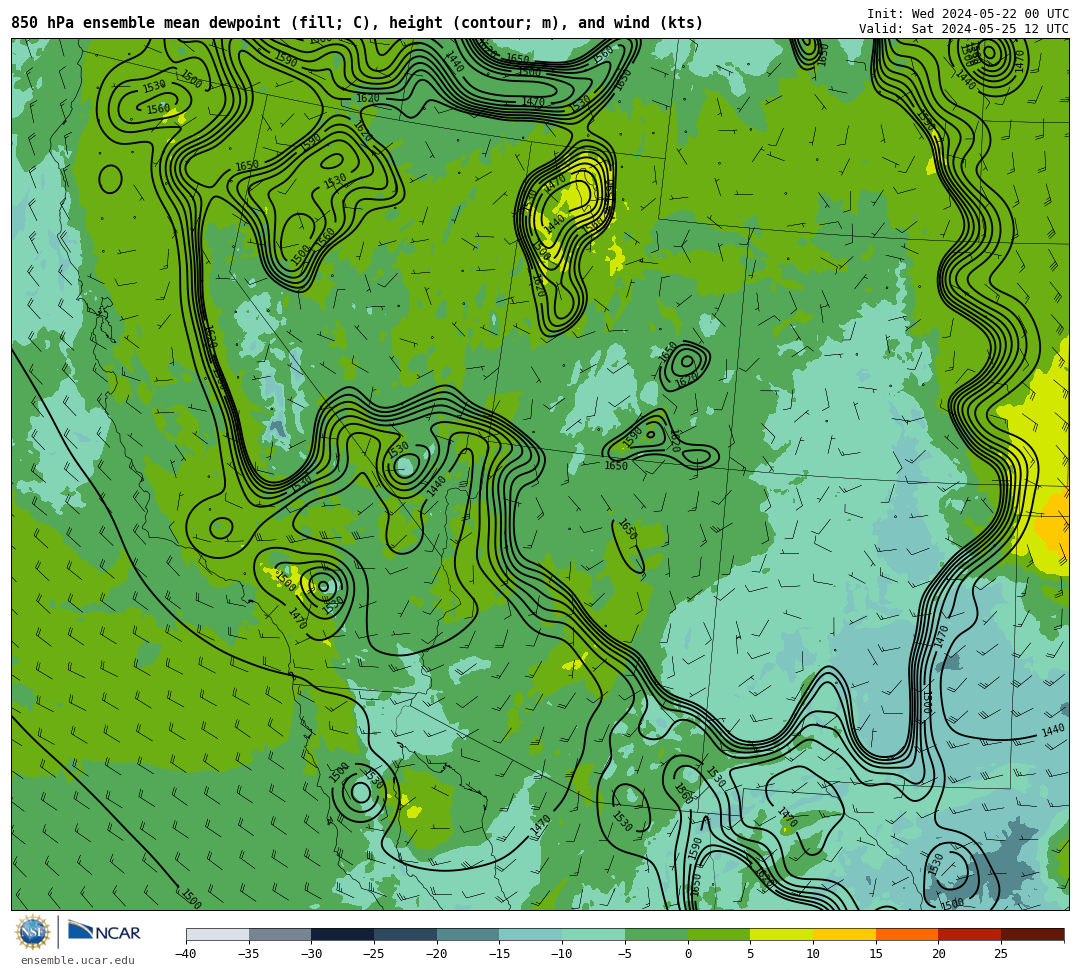Click the map title '850 hPa ensemble mean dewpoint'
1080x973 pixels.
pos(146,23)
